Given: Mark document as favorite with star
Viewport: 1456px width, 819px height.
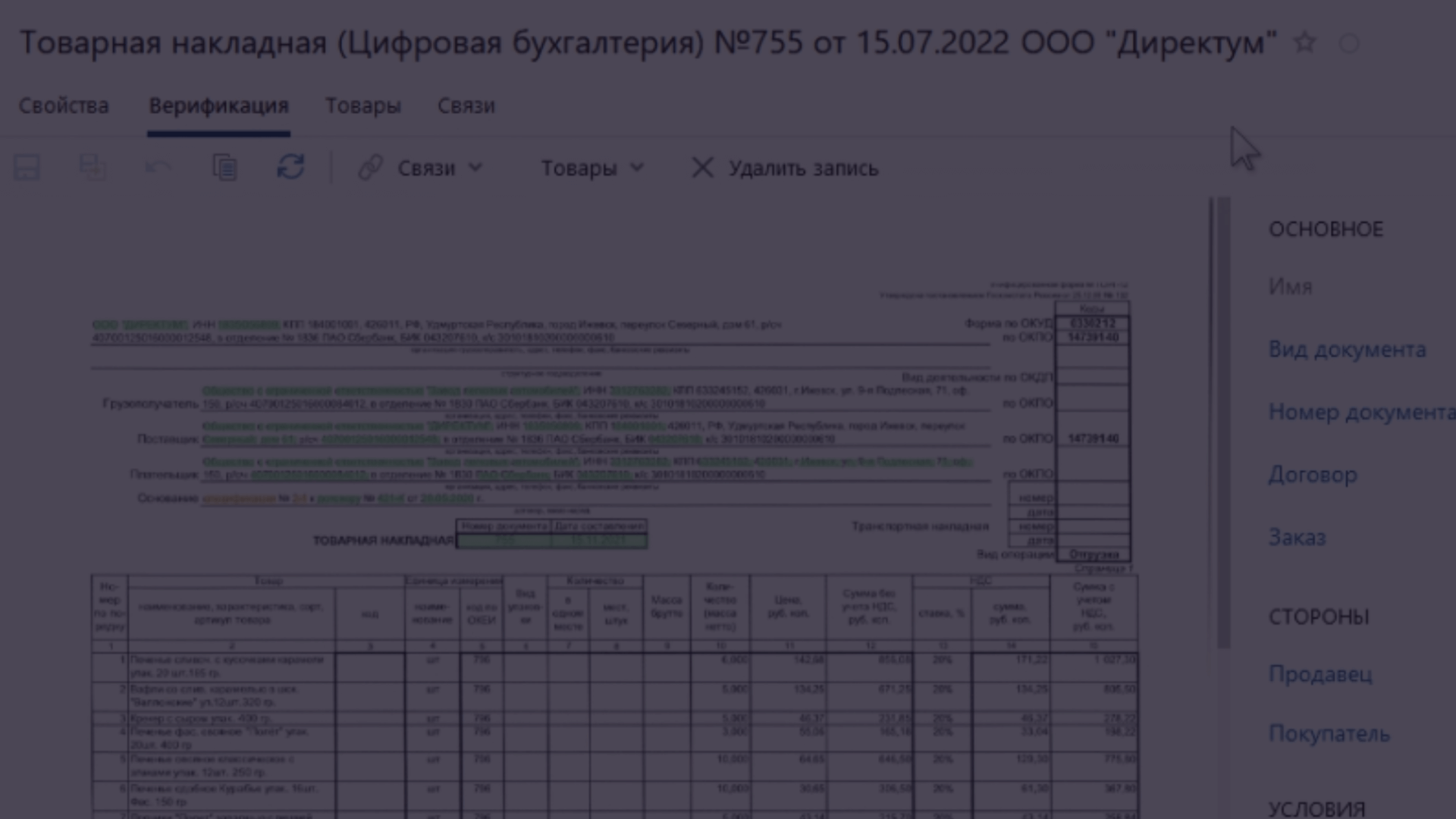Looking at the screenshot, I should (x=1304, y=42).
